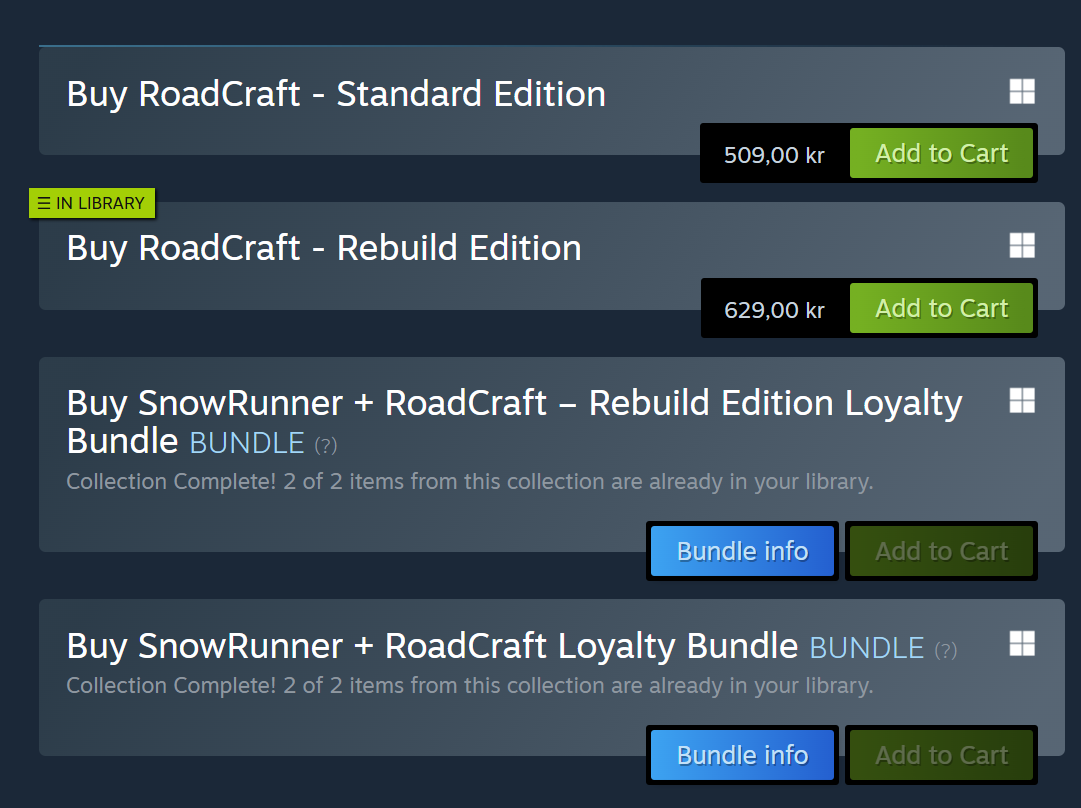1081x808 pixels.
Task: Click Windows icon on RoadCraft Loyalty Bundle row
Action: (1021, 643)
